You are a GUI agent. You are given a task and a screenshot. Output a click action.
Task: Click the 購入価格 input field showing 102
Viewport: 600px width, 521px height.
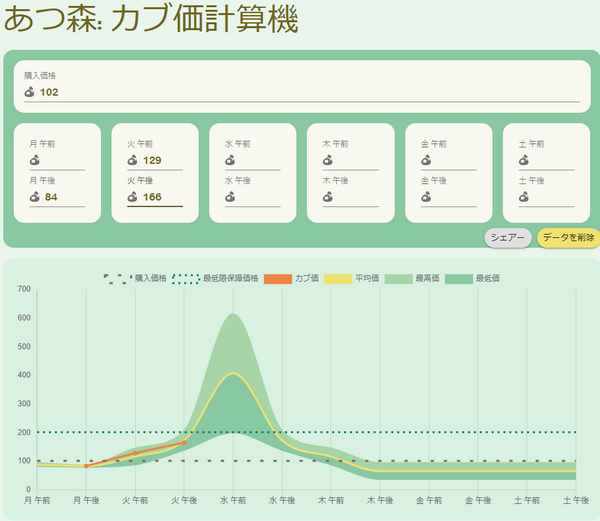302,92
